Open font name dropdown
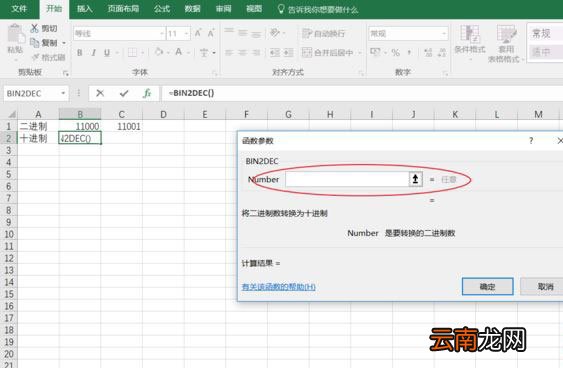Viewport: 563px width, 368px height. click(162, 34)
